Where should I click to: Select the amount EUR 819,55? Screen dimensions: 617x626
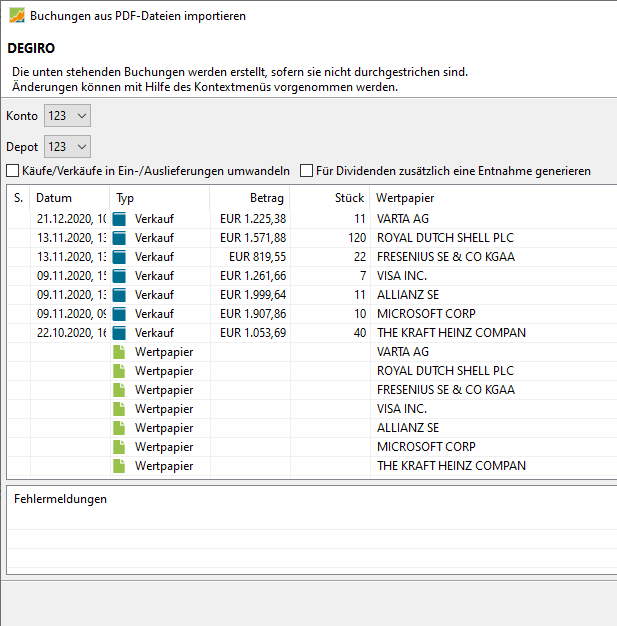click(x=258, y=257)
